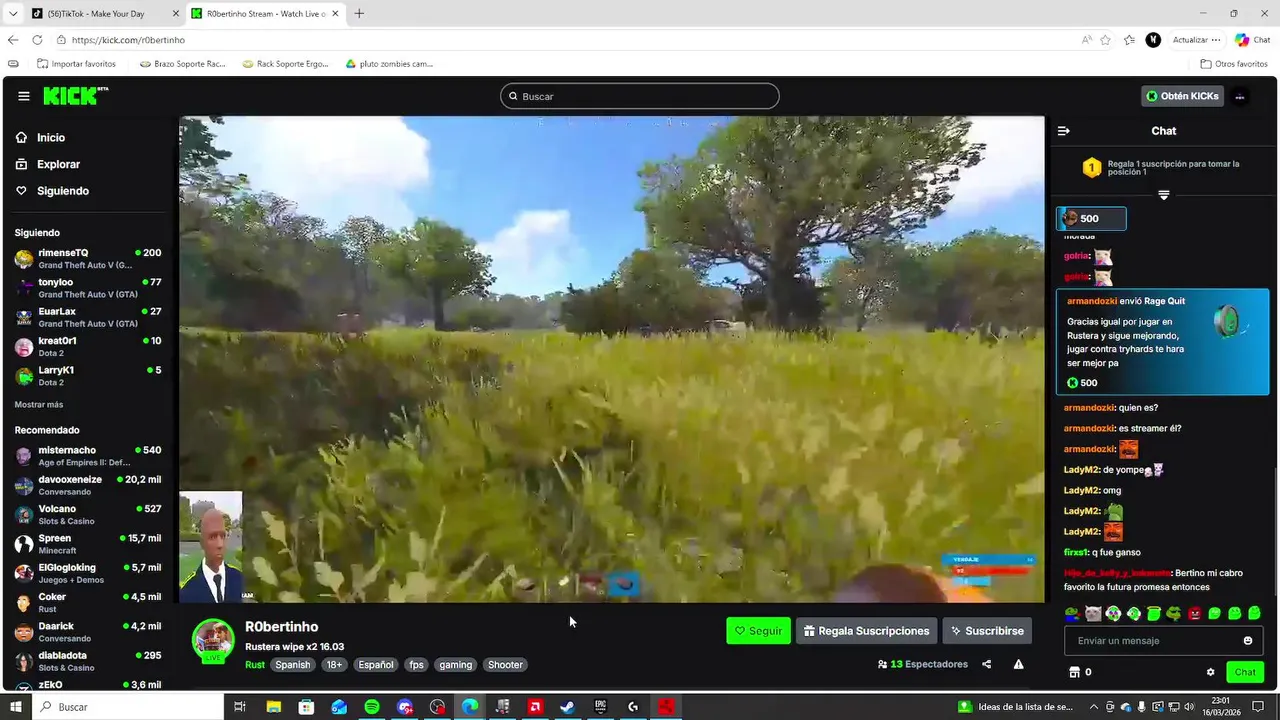Viewport: 1280px width, 720px height.
Task: Show hidden system tray icons
Action: coord(1094,707)
